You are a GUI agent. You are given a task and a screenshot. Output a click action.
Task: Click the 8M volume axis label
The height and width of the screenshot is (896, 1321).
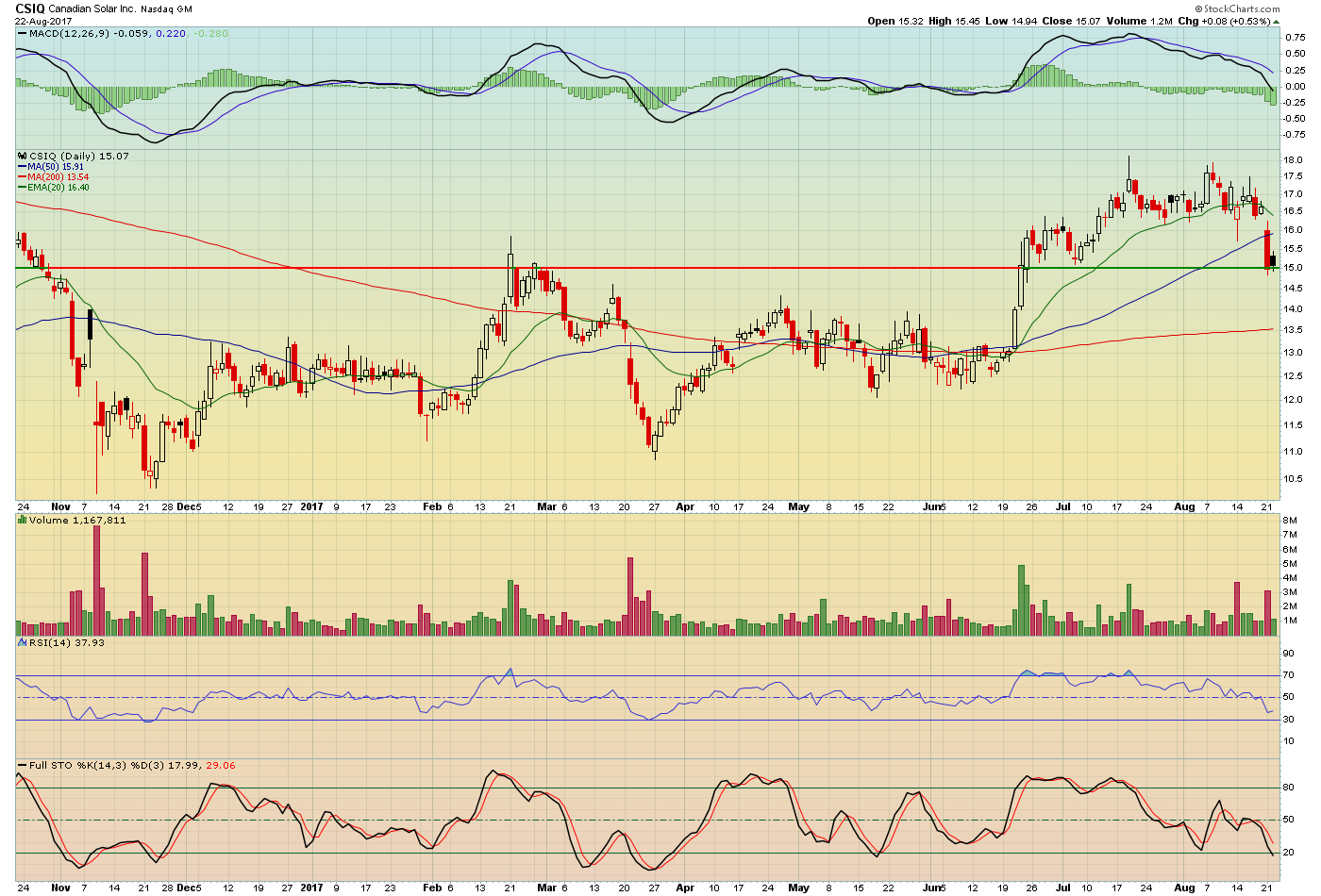(1290, 520)
